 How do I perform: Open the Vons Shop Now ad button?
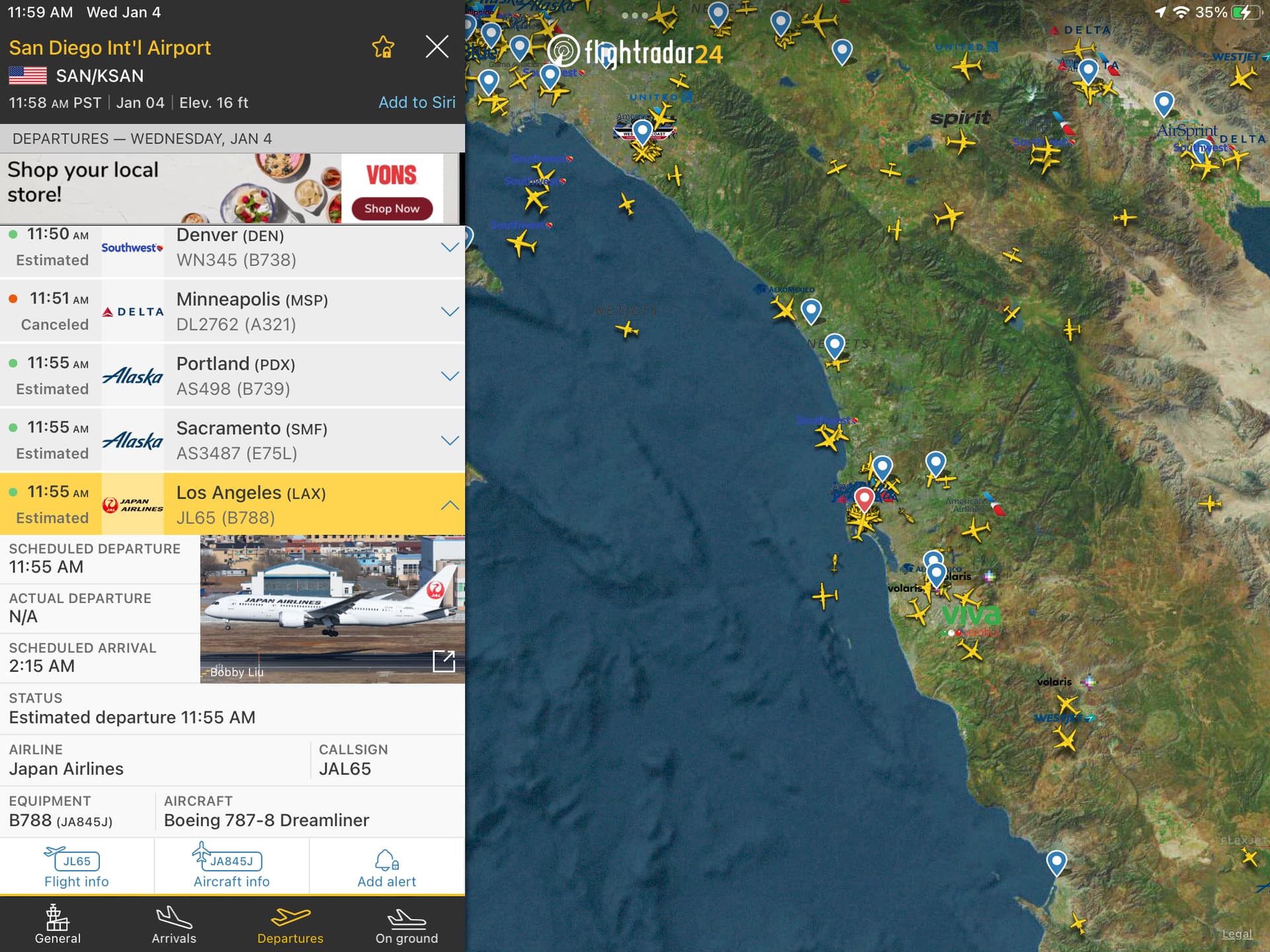click(392, 208)
